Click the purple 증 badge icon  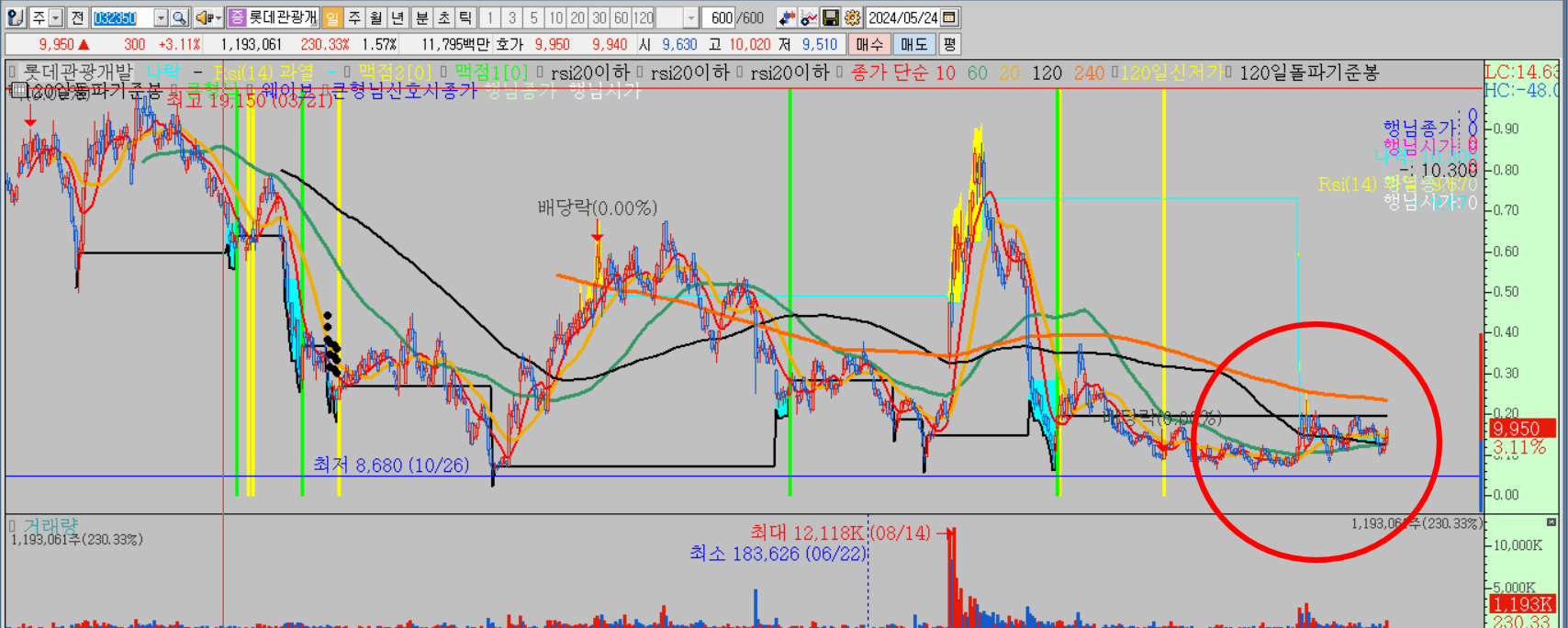[x=238, y=17]
